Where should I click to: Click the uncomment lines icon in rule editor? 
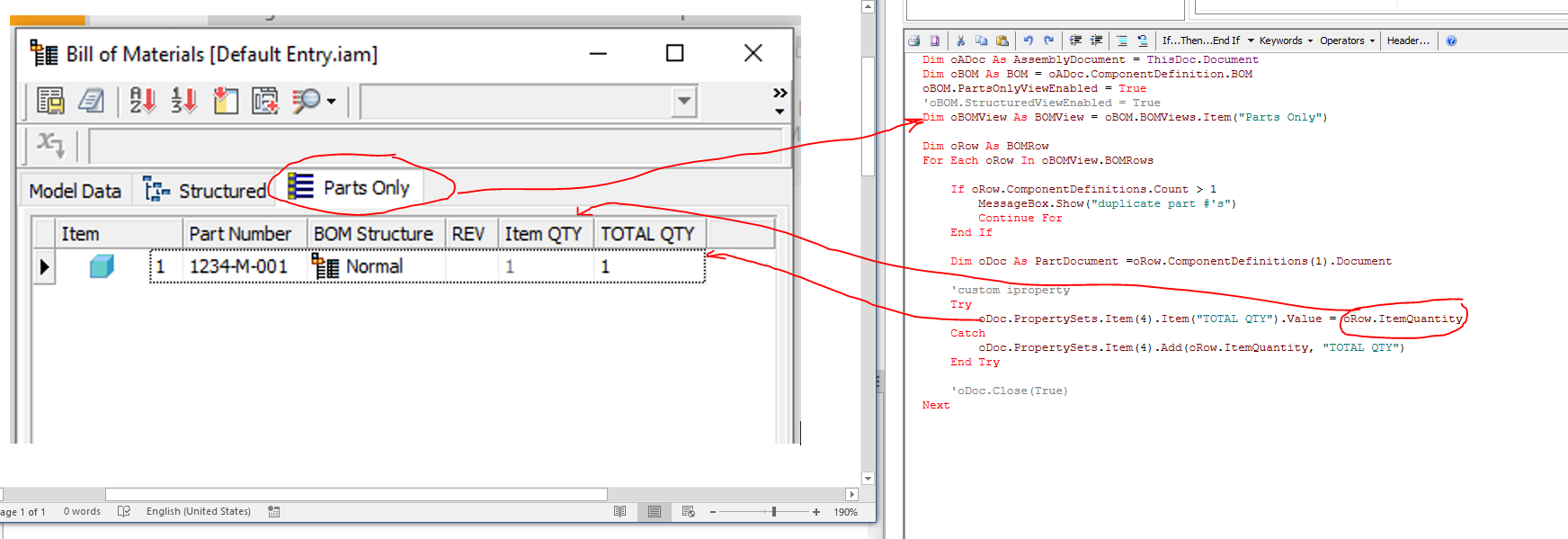(x=1143, y=40)
